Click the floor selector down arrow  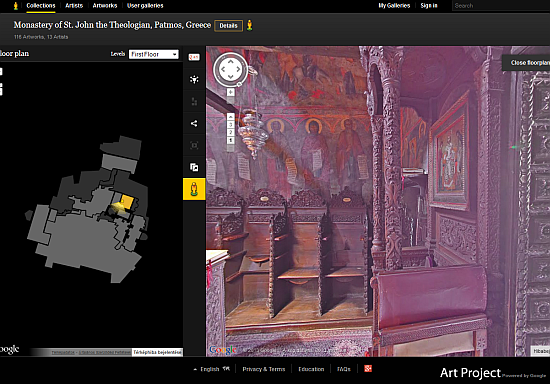(230, 148)
